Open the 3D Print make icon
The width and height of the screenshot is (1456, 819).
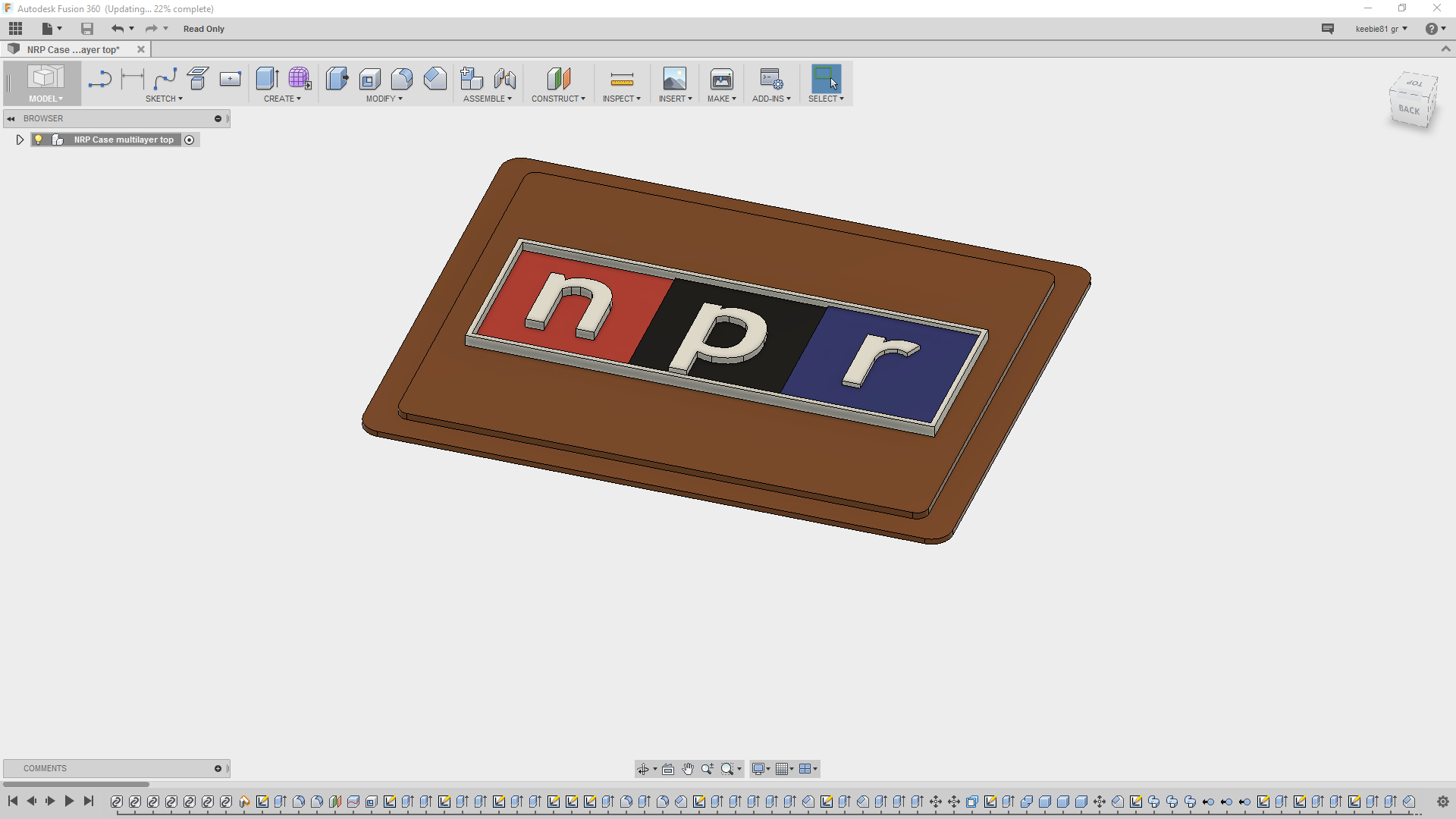(721, 79)
